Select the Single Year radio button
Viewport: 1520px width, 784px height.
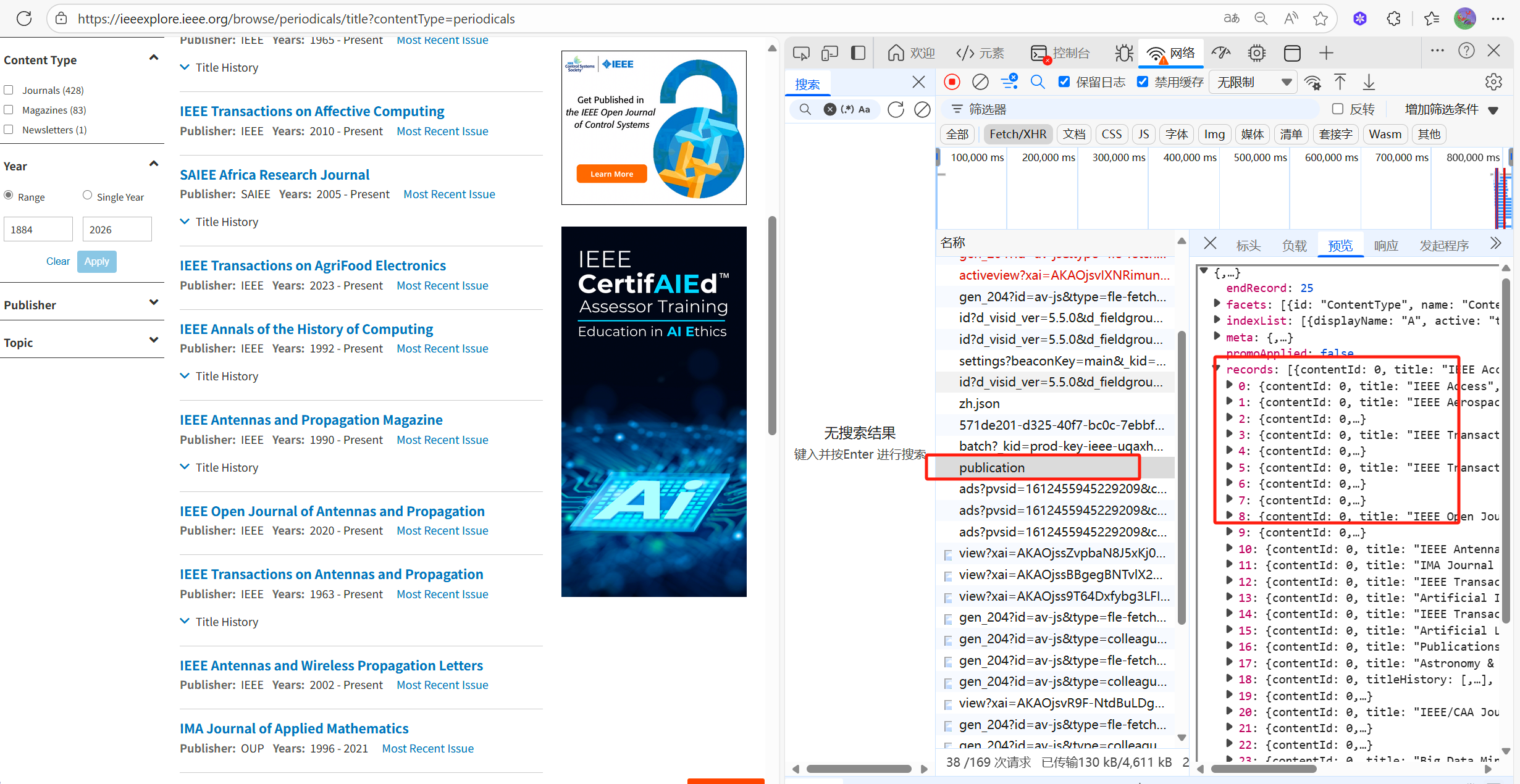87,196
